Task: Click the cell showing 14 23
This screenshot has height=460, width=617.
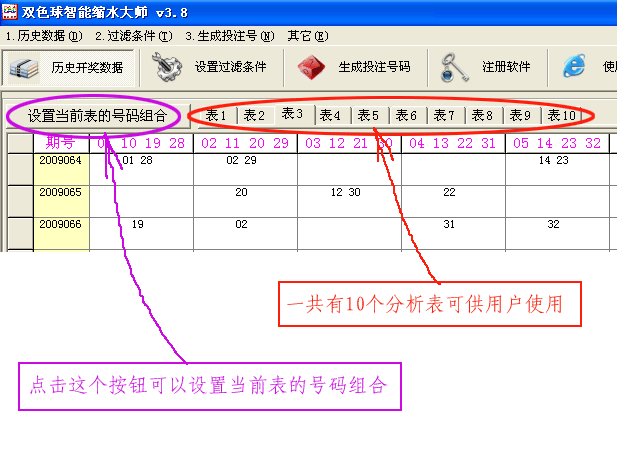Action: [557, 169]
